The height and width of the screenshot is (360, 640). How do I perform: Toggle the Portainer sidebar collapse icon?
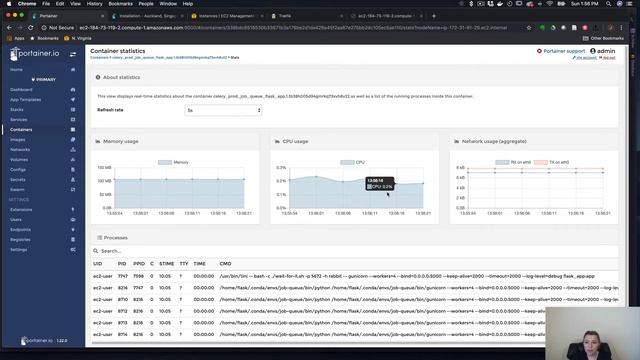[73, 54]
